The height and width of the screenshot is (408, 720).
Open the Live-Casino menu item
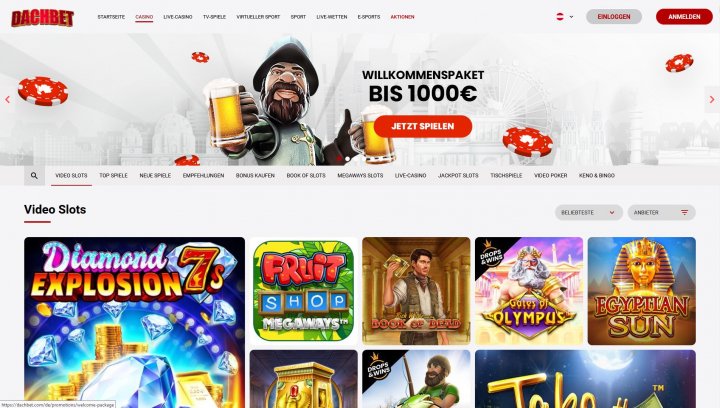(178, 17)
